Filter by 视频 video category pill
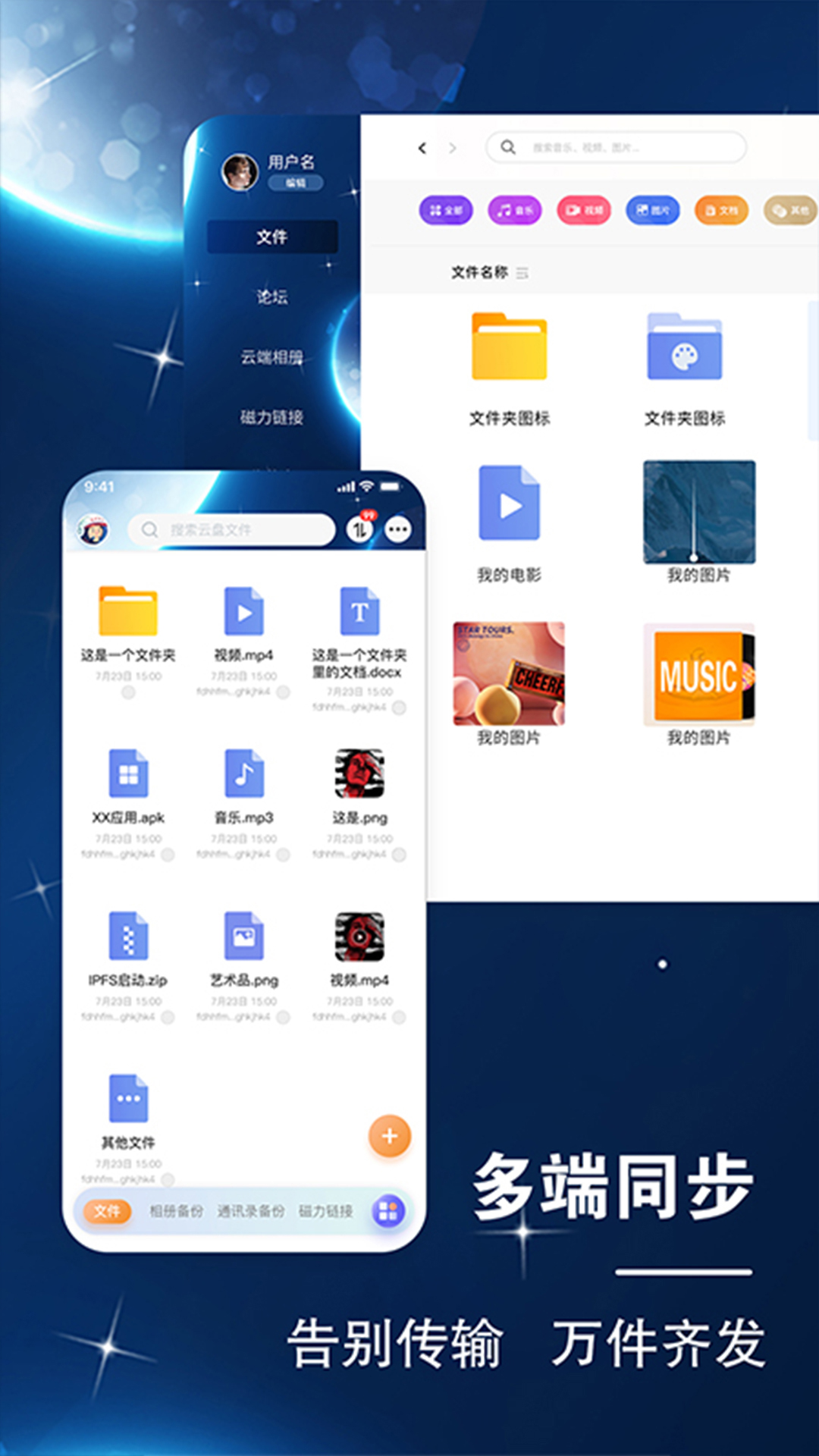This screenshot has width=819, height=1456. pos(583,210)
